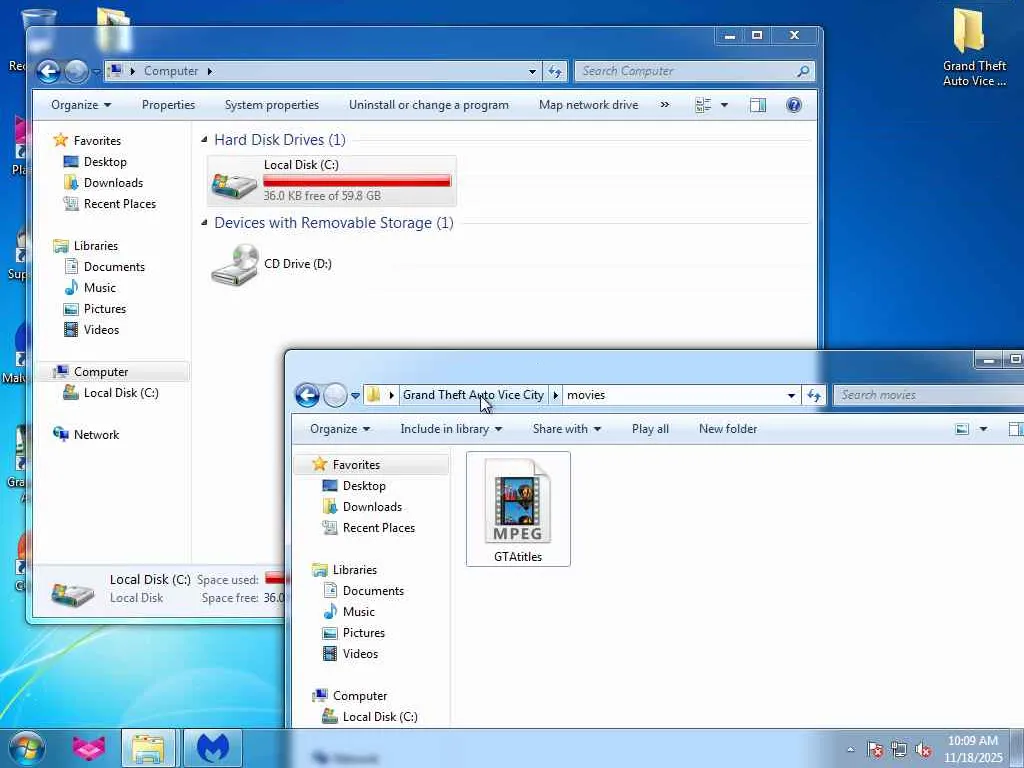The width and height of the screenshot is (1024, 768).
Task: Click Back arrow in movies window
Action: click(x=307, y=395)
